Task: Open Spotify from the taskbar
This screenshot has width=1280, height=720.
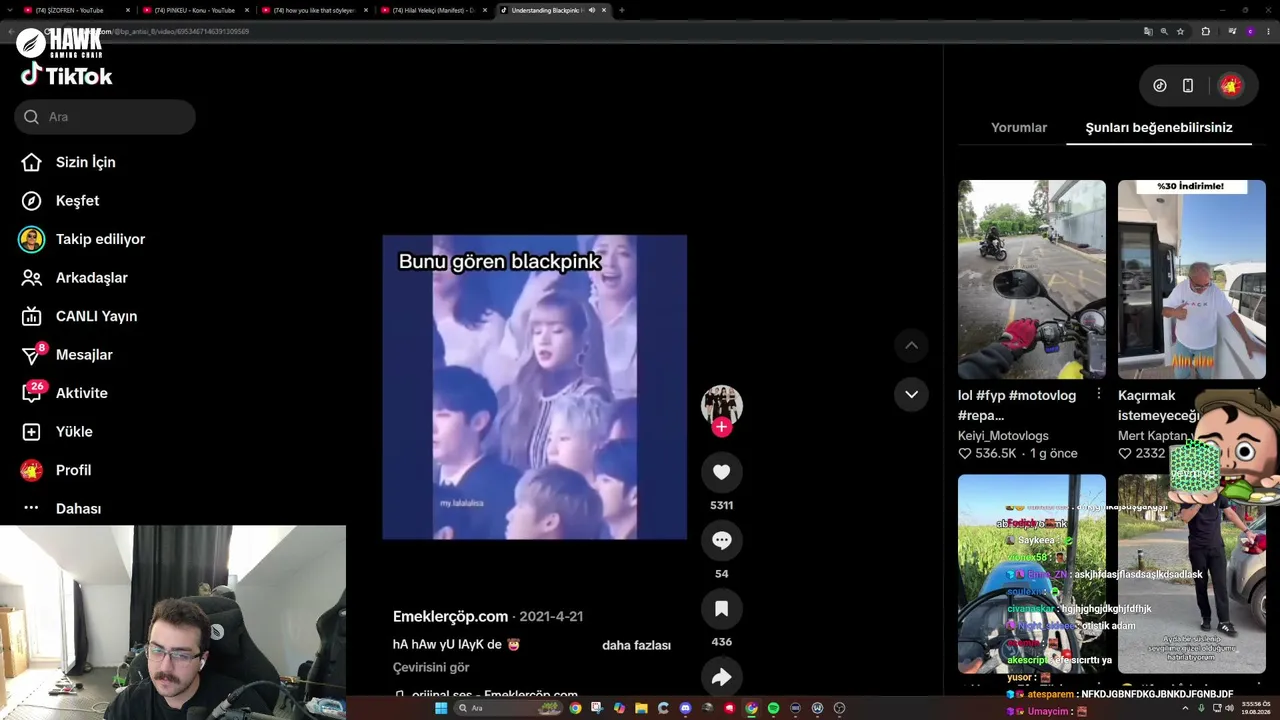Action: pos(773,708)
